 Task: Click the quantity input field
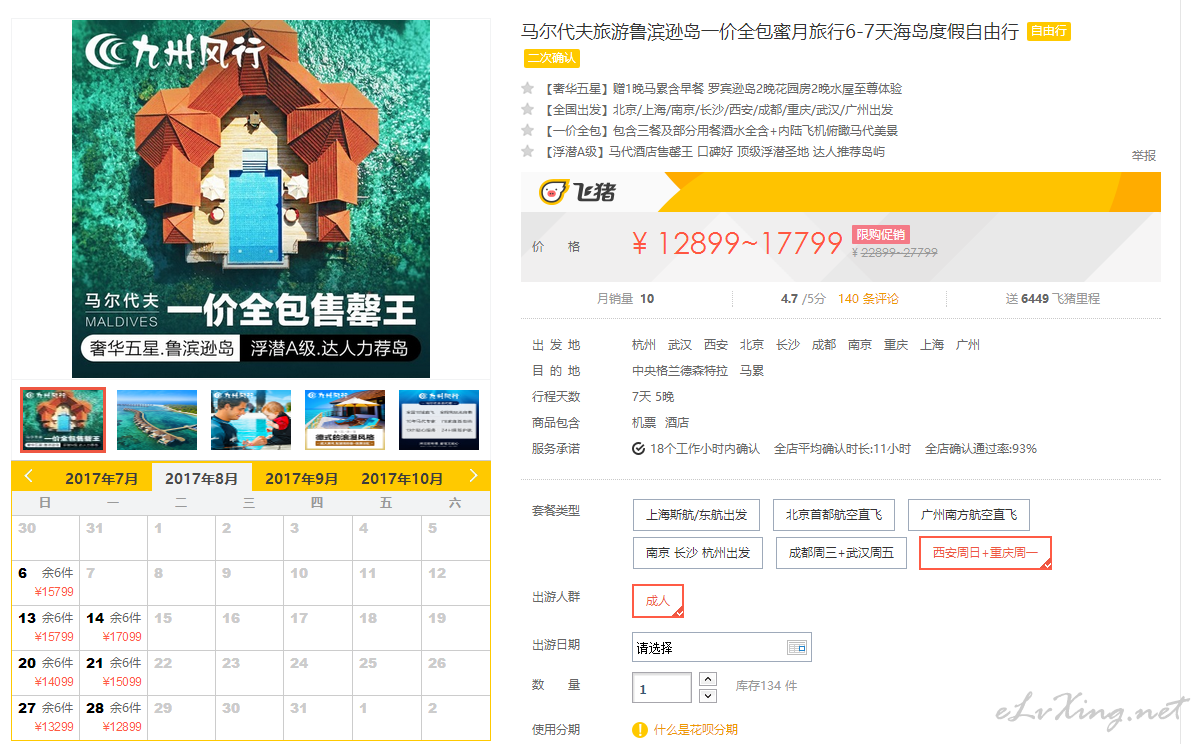pyautogui.click(x=662, y=688)
